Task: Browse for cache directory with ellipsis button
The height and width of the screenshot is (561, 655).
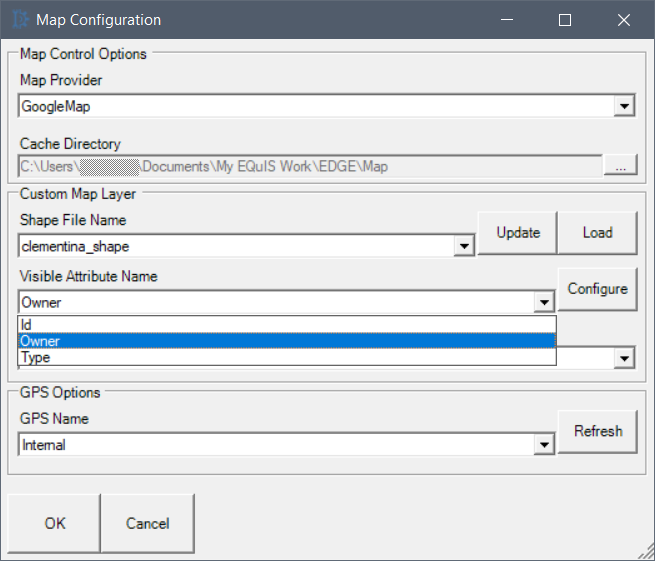Action: pos(620,167)
